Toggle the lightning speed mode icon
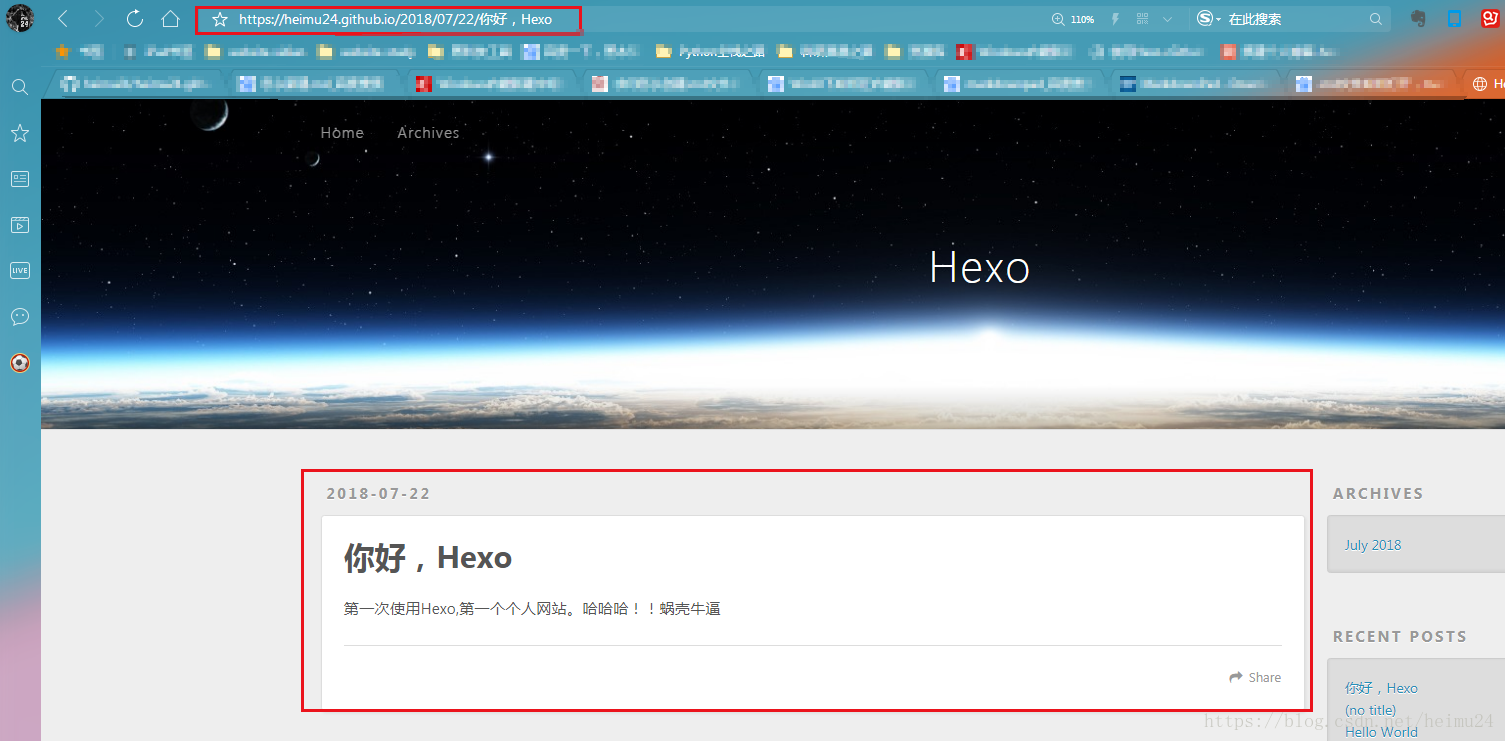The height and width of the screenshot is (741, 1505). tap(1115, 19)
